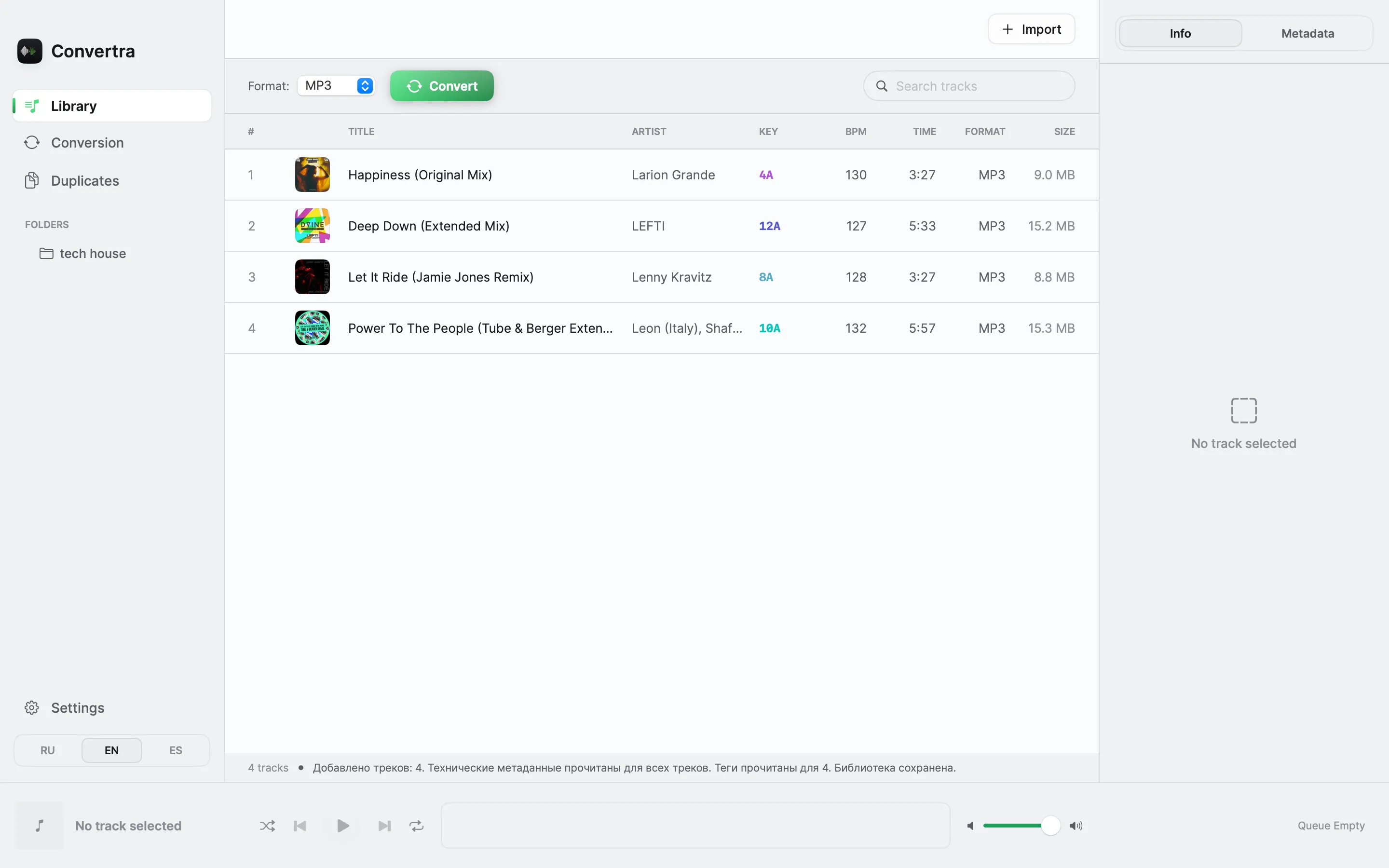Sort by the KEY column header
Viewport: 1389px width, 868px height.
(768, 132)
